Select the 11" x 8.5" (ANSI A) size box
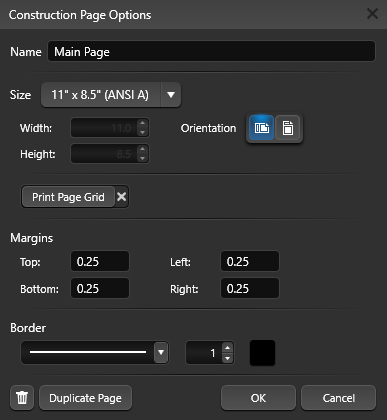 point(100,95)
